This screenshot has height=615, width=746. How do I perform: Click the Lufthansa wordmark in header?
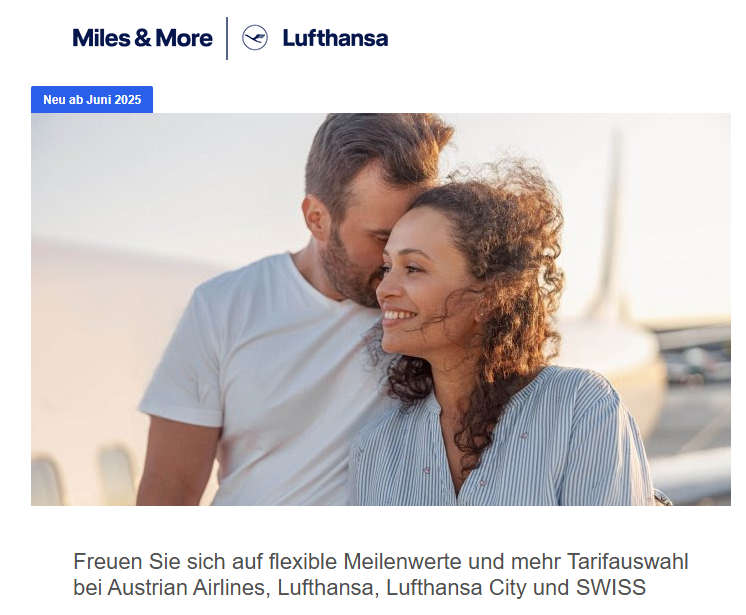[x=335, y=38]
